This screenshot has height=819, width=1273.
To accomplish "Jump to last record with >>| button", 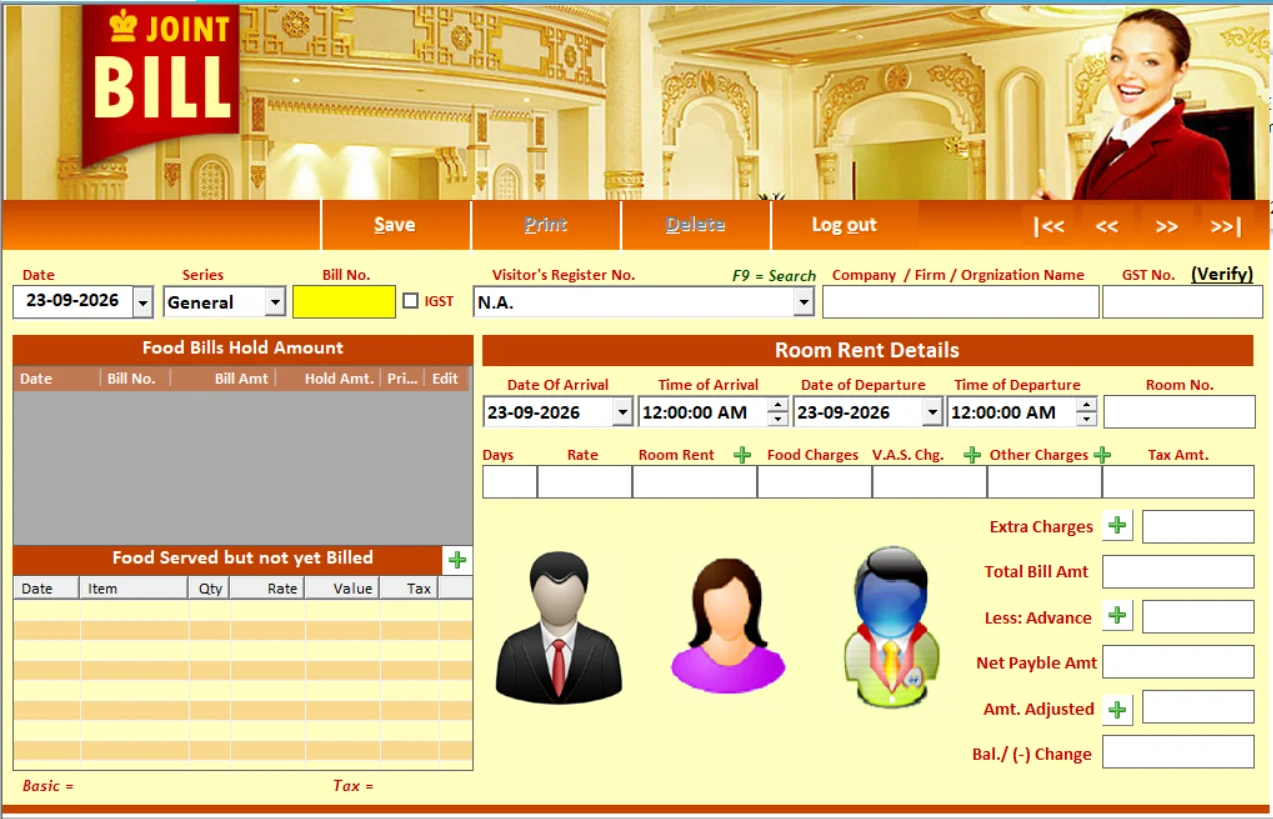I will click(1225, 226).
